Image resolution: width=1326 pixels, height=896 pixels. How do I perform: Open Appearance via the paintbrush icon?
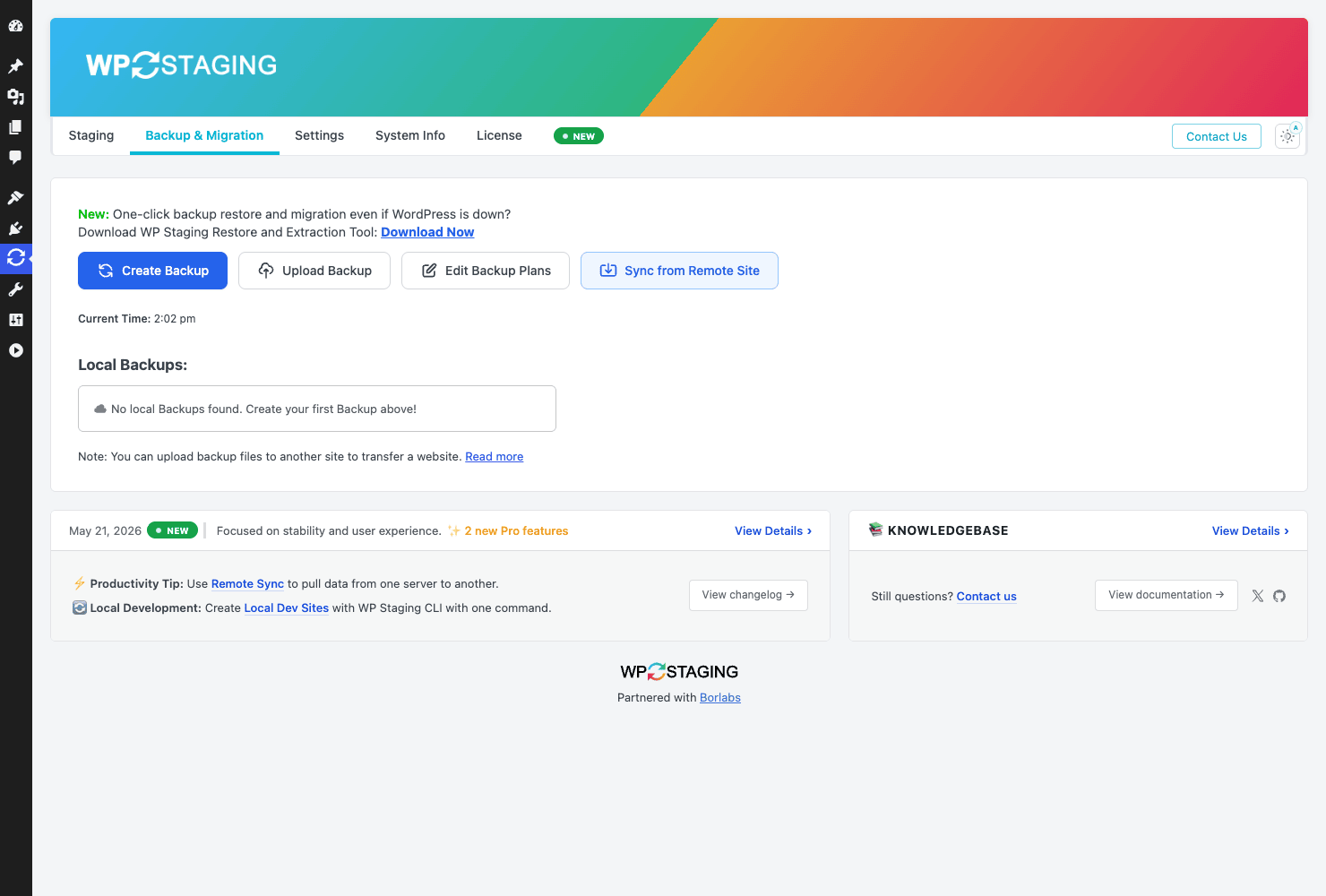tap(15, 198)
